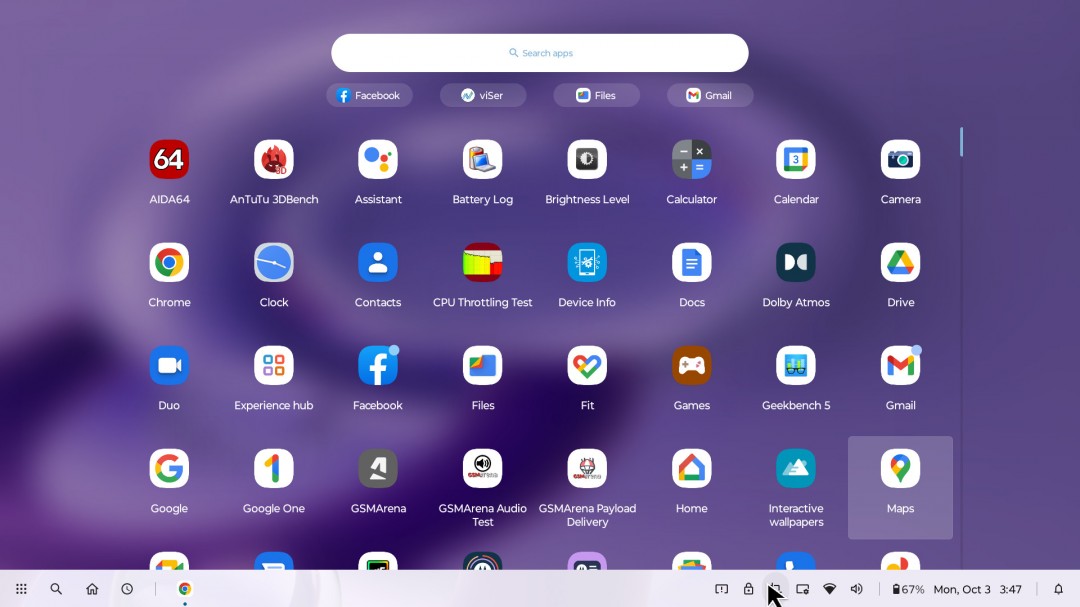Click the Mon, Oct 3 date

[x=962, y=589]
